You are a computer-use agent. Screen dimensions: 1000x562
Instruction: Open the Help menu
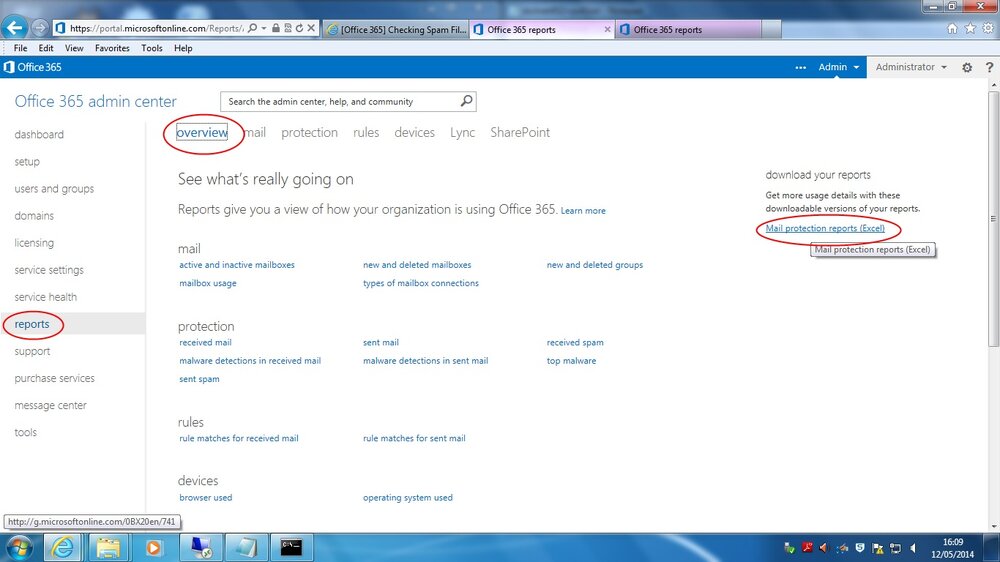tap(183, 48)
